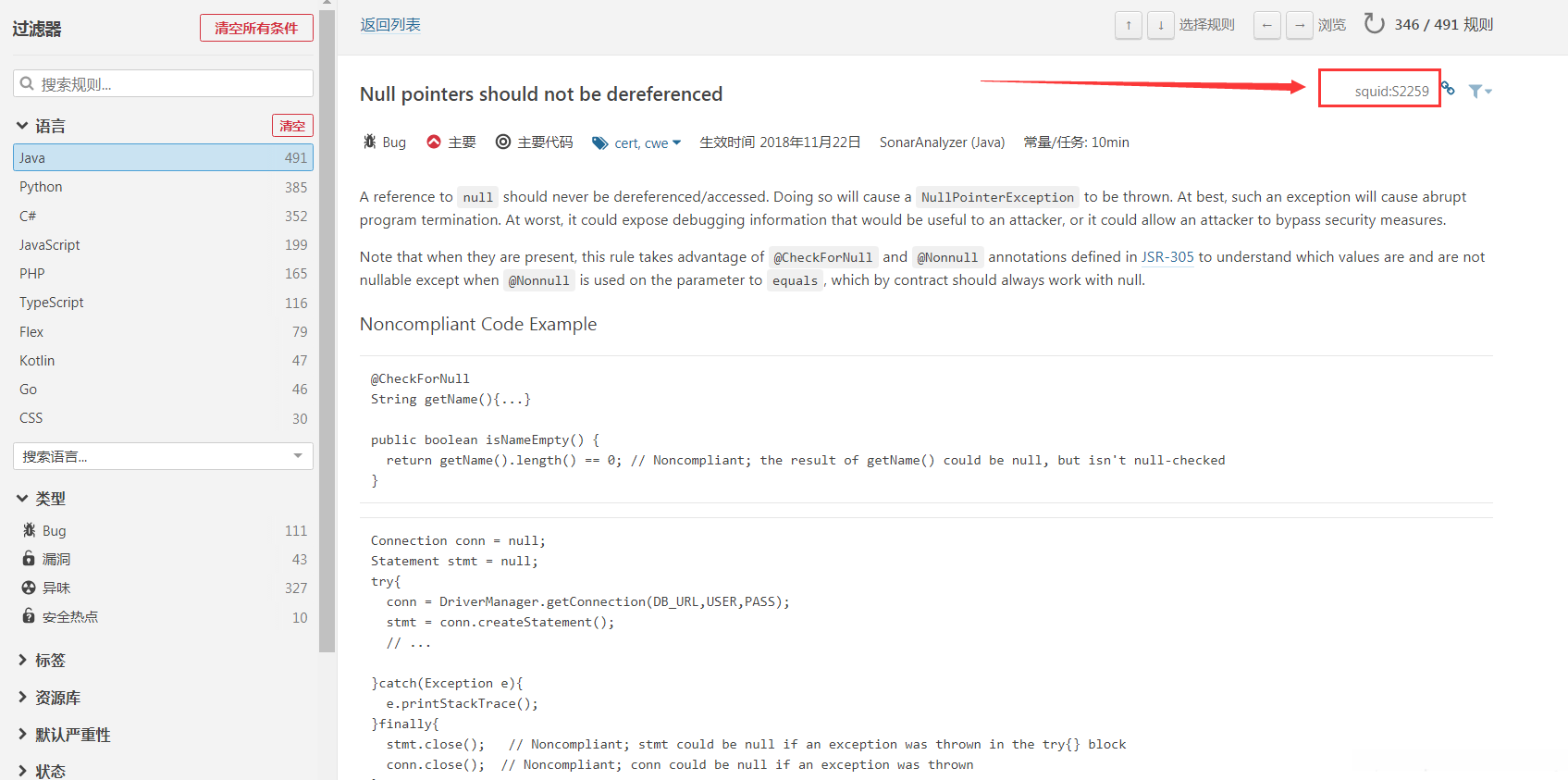Select the Java language filter
The width and height of the screenshot is (1568, 780).
pyautogui.click(x=163, y=157)
